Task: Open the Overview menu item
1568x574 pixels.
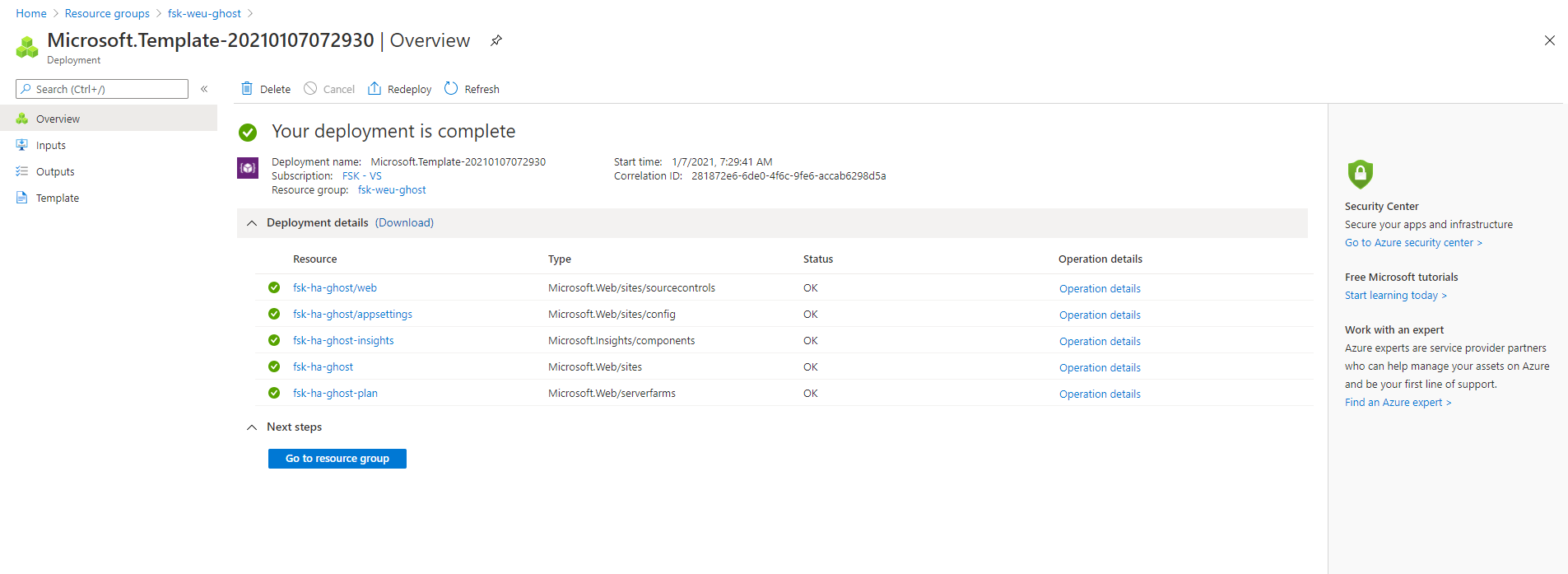Action: coord(109,119)
